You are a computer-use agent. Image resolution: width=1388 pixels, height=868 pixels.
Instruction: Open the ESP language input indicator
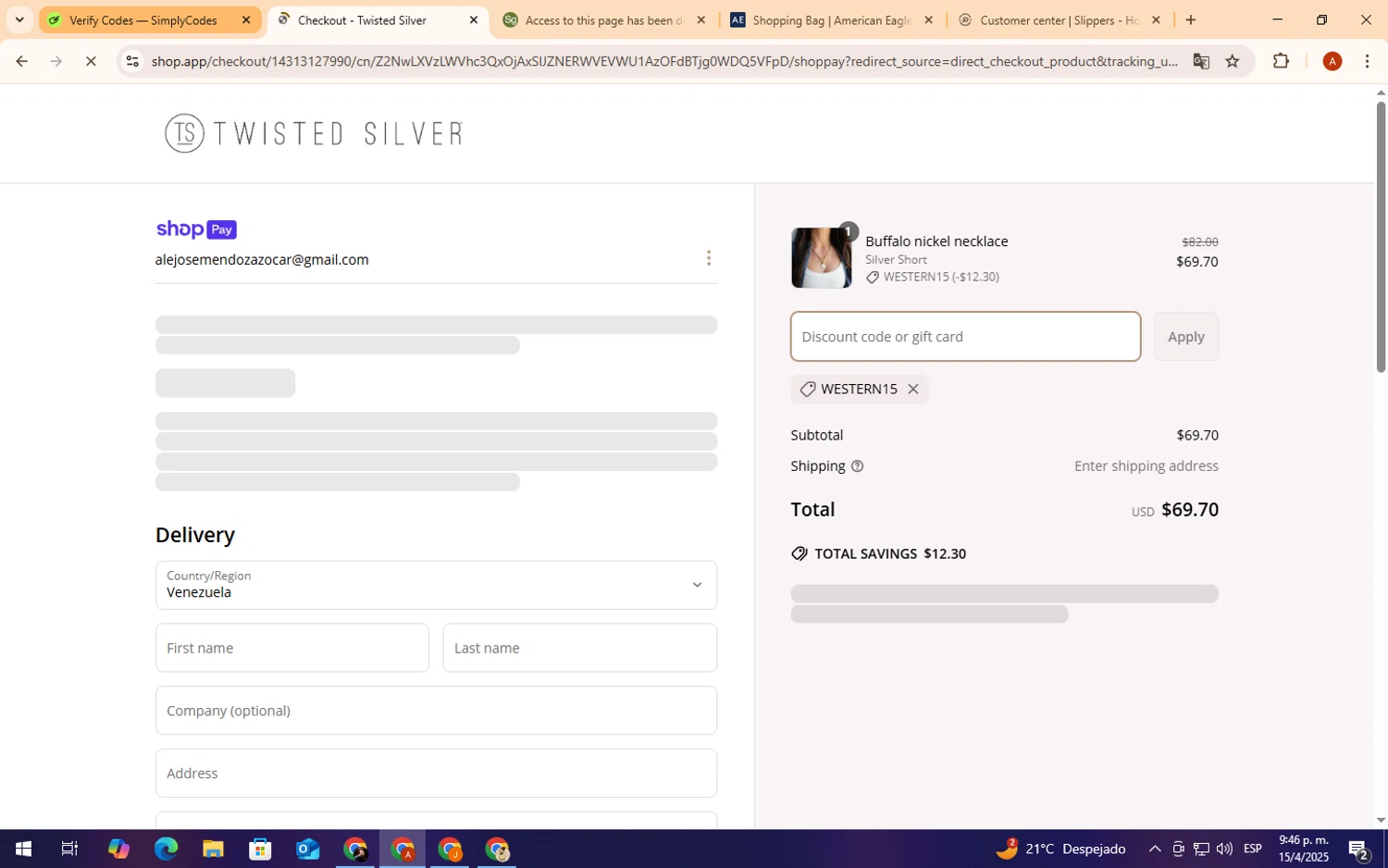pos(1253,849)
